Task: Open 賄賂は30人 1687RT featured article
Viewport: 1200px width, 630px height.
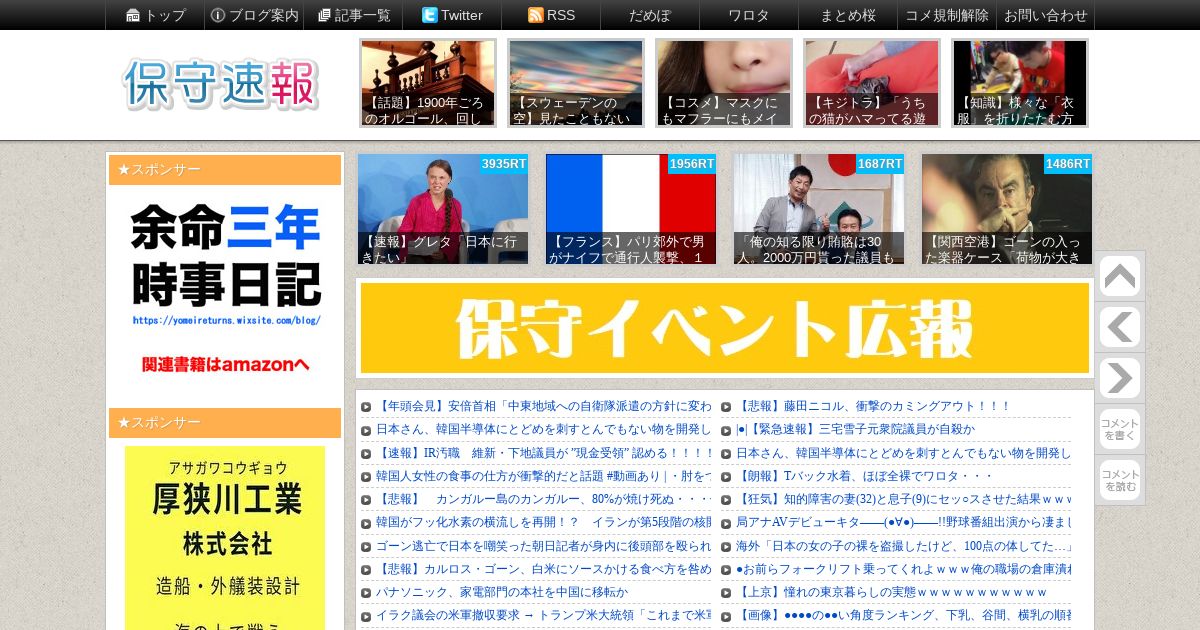Action: pos(819,209)
